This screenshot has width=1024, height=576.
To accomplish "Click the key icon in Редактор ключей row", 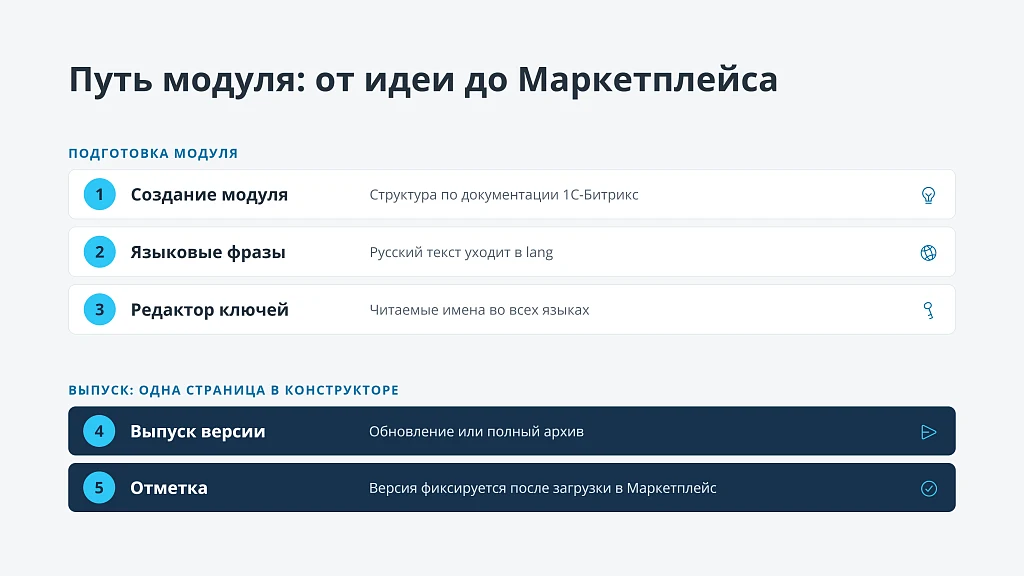I will click(928, 310).
